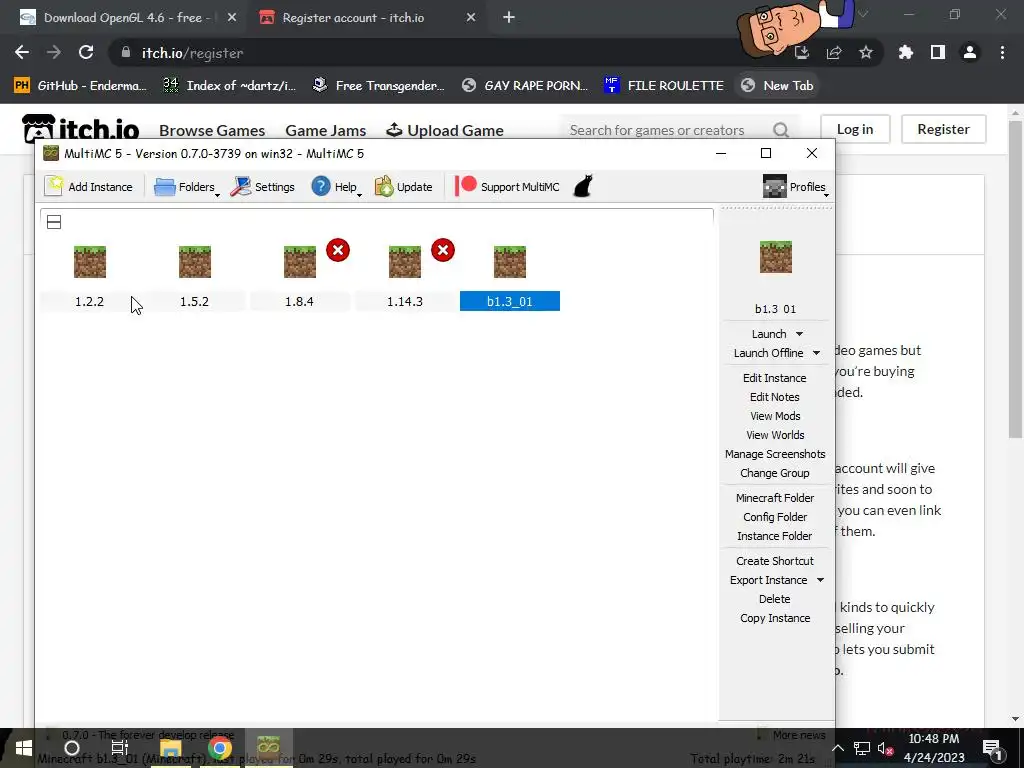The width and height of the screenshot is (1024, 768).
Task: Close the Download OpenGL 4.6 tab
Action: click(x=232, y=18)
